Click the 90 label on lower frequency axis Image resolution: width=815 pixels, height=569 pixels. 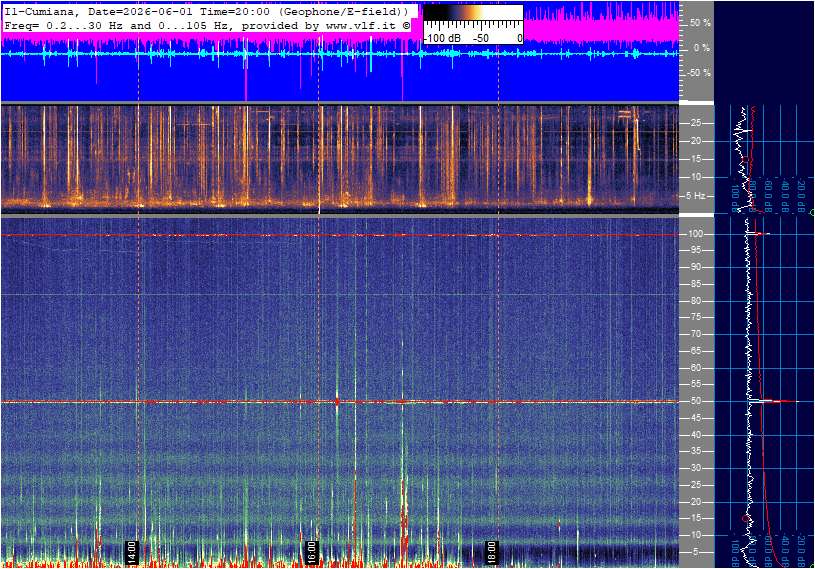695,267
